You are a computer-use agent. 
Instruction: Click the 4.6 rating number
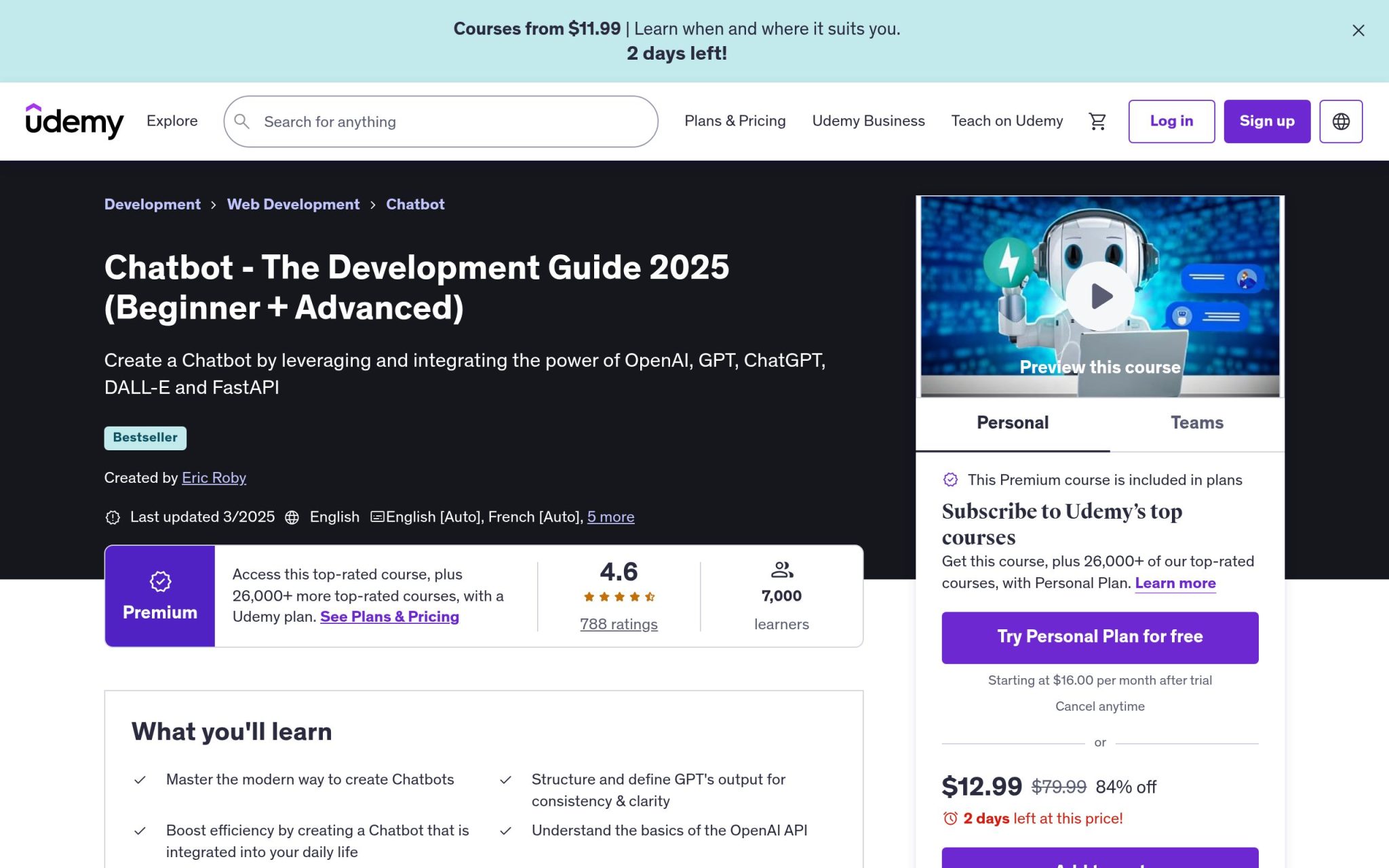[x=619, y=572]
